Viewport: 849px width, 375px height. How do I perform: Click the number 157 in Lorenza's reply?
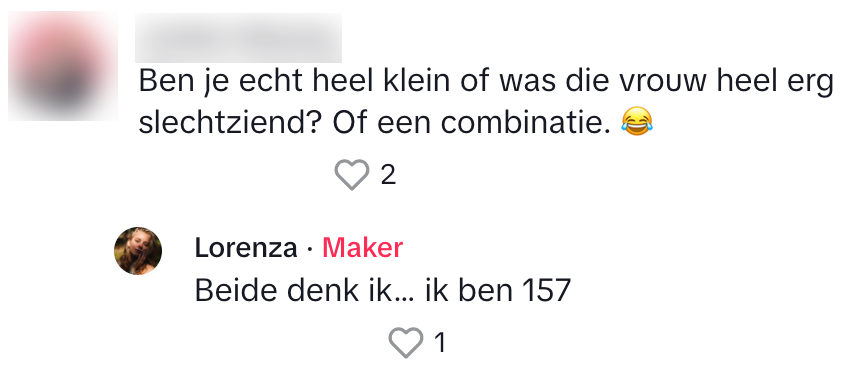tap(547, 291)
